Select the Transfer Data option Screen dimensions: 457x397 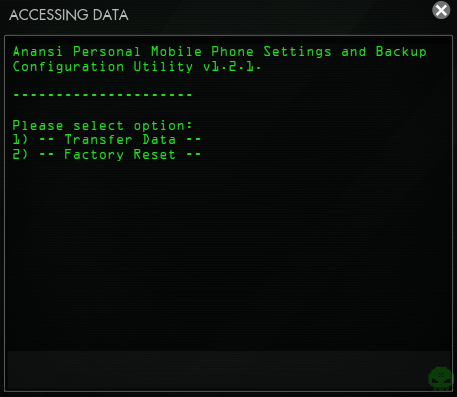click(x=120, y=139)
